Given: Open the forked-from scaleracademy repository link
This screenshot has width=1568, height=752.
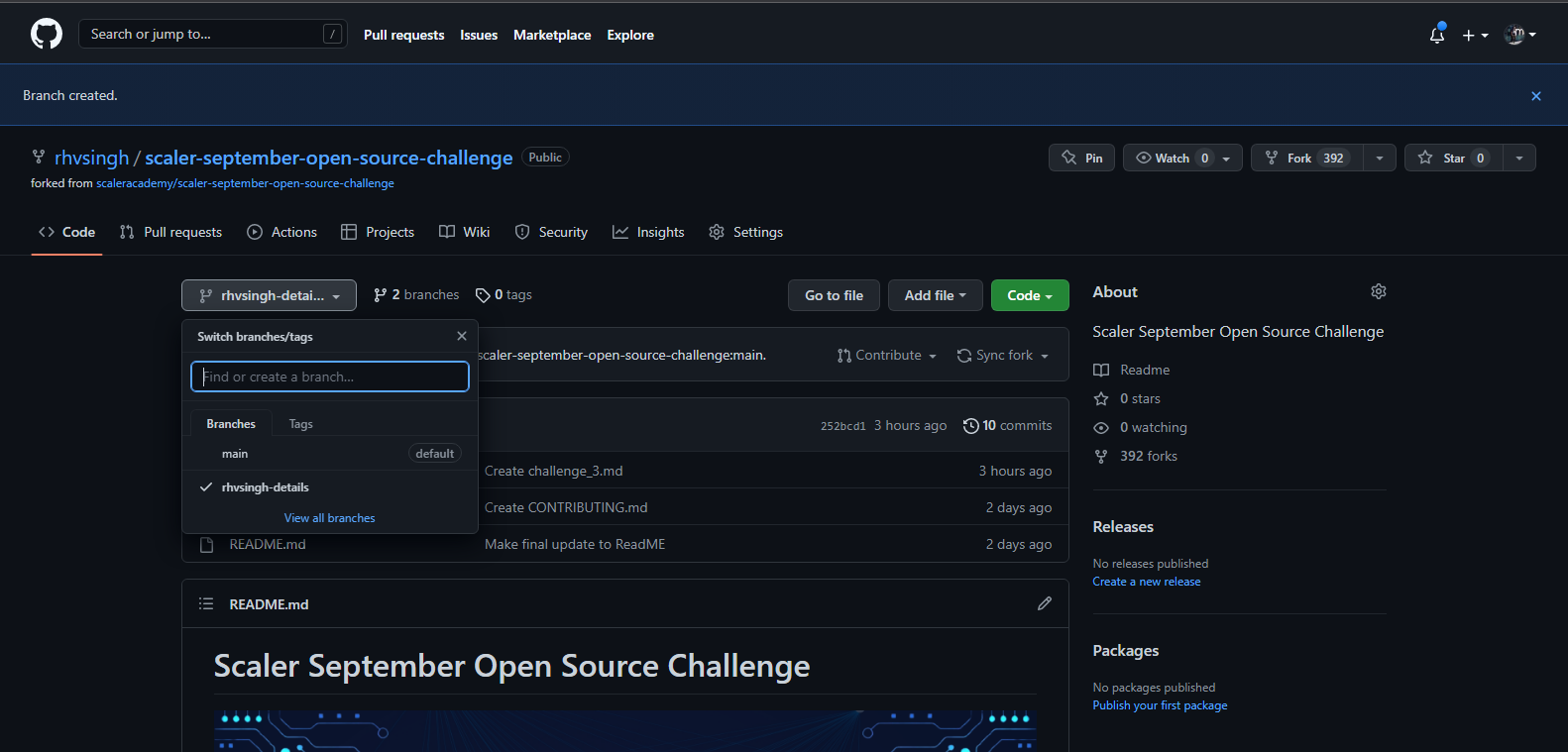Looking at the screenshot, I should pyautogui.click(x=245, y=183).
